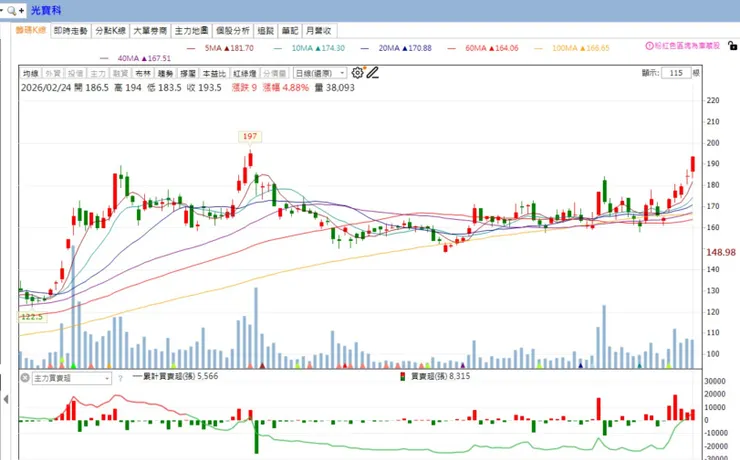Click the 122.5 low price marker

click(x=32, y=317)
